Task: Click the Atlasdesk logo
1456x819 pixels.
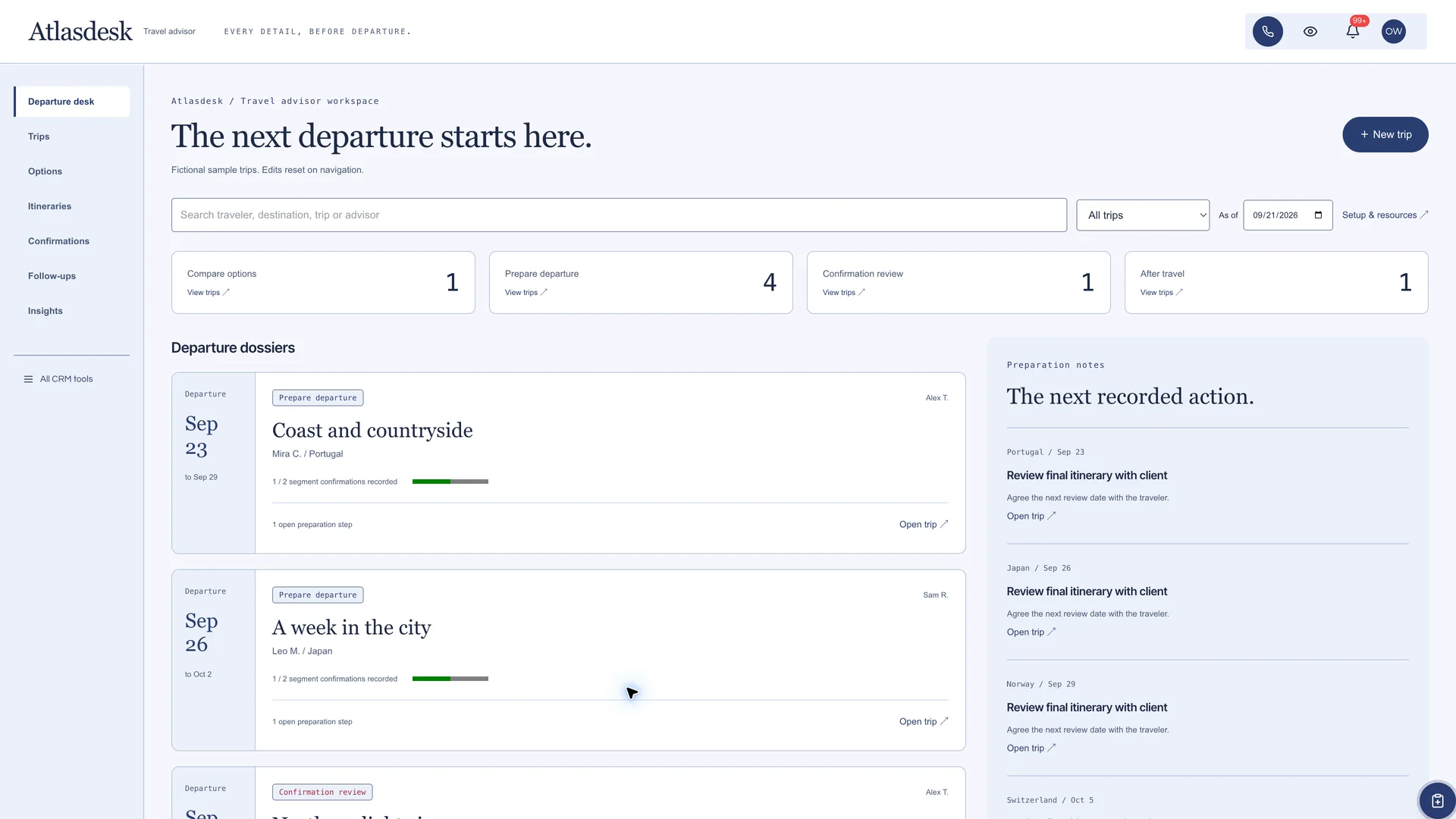Action: pos(80,32)
